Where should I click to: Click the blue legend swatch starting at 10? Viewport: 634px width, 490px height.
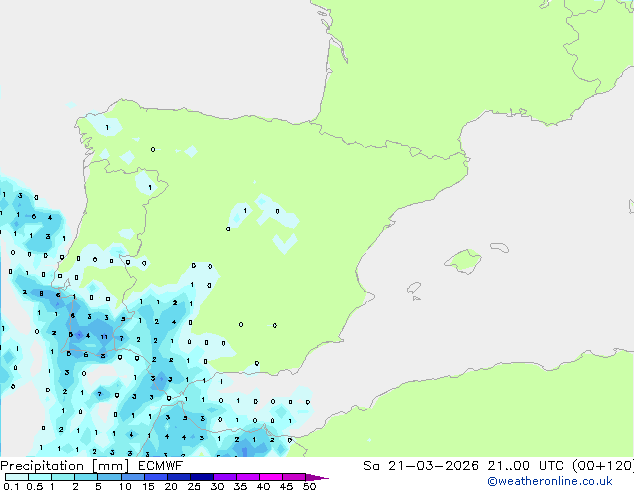[x=133, y=477]
